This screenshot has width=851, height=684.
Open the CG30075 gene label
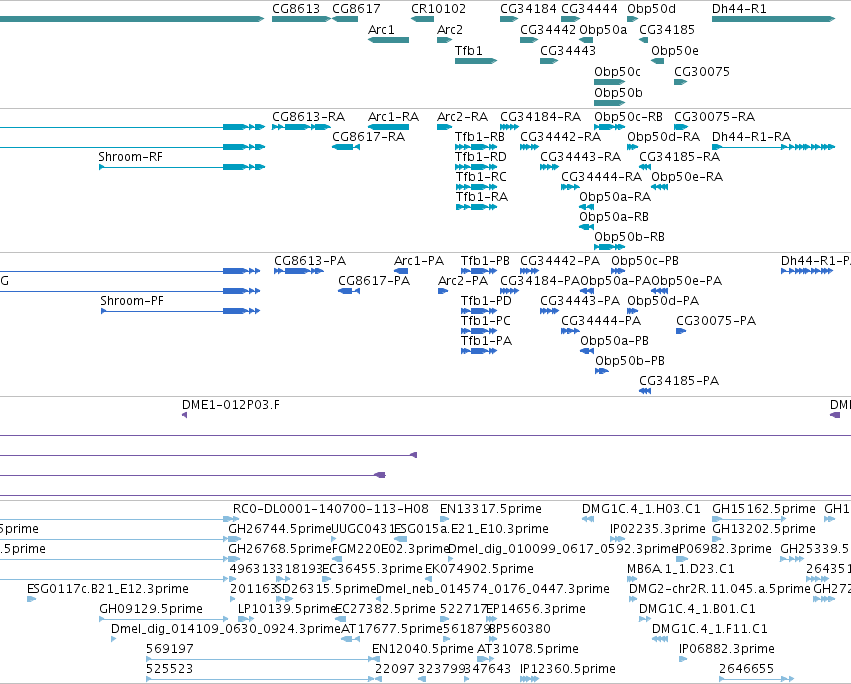click(702, 72)
